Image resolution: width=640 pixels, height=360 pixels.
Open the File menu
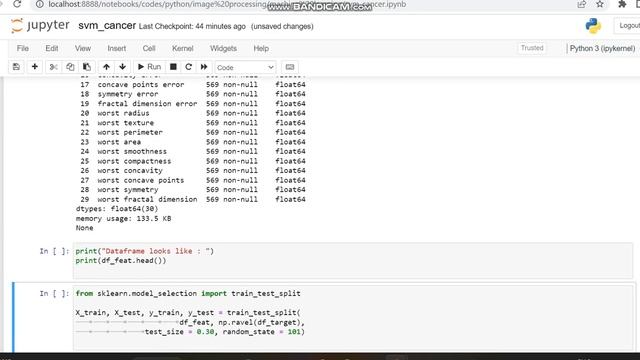coord(22,48)
